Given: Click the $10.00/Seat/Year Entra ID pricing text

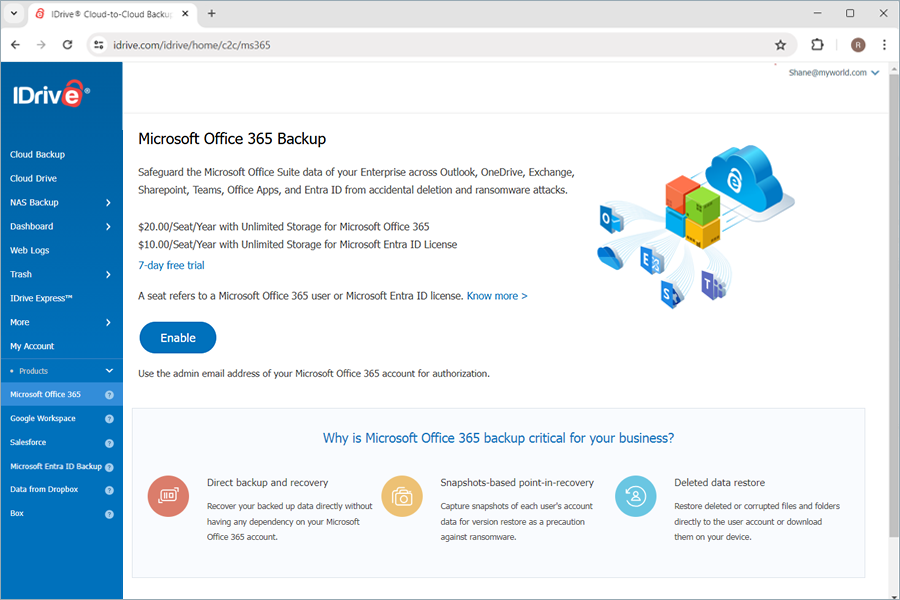Looking at the screenshot, I should click(x=297, y=245).
